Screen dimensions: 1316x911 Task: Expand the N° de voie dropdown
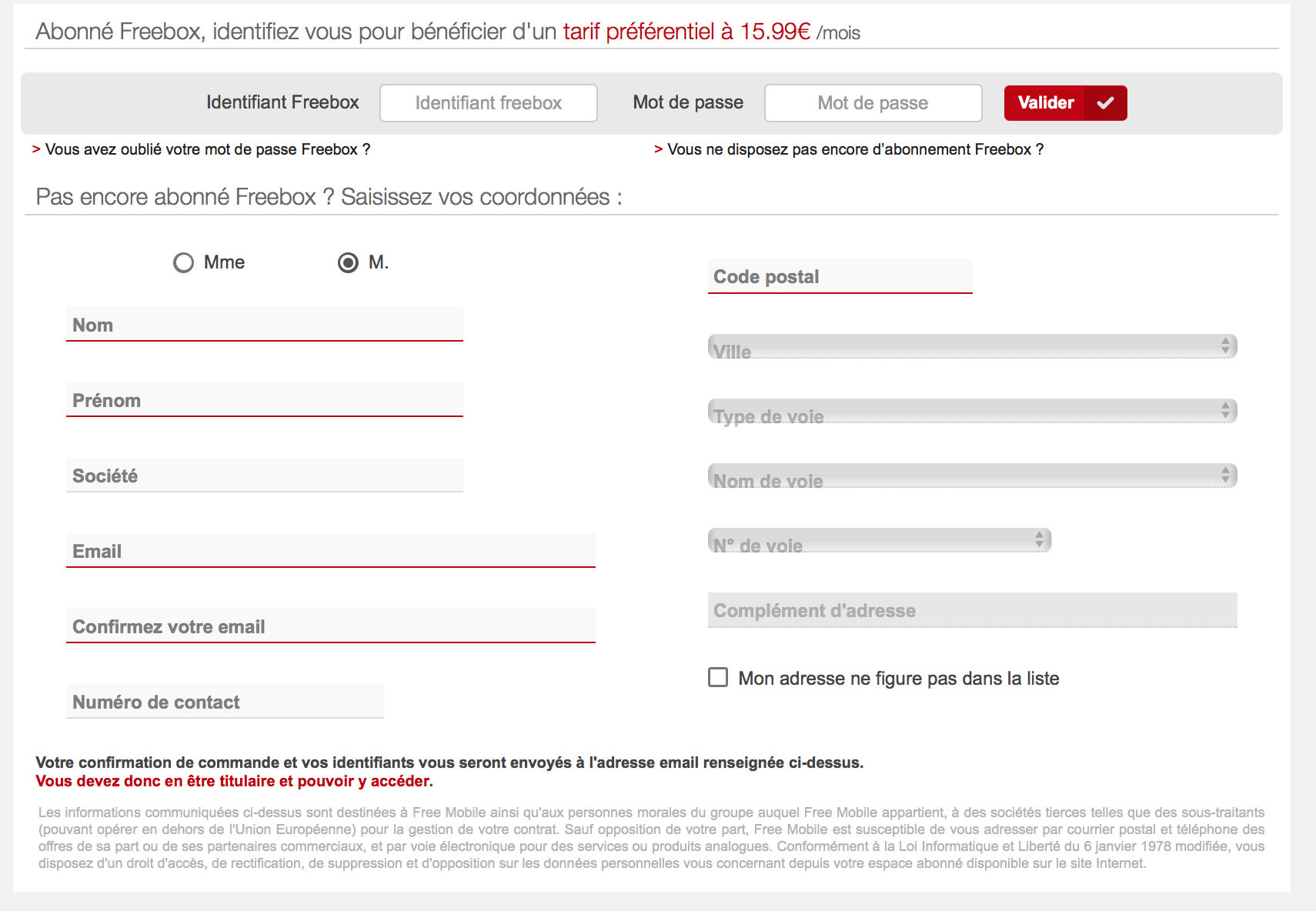pyautogui.click(x=879, y=541)
